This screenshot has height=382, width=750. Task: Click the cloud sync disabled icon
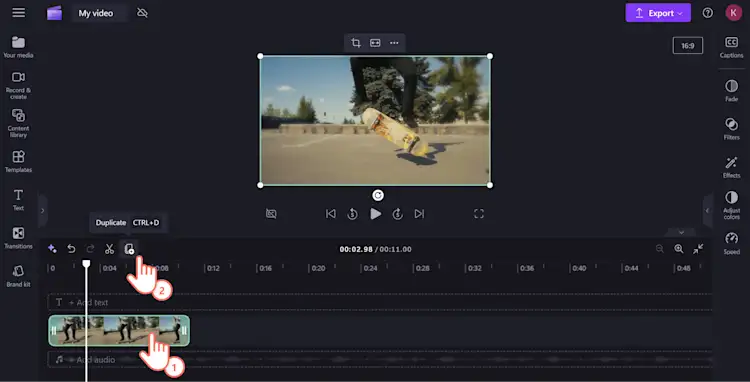click(142, 13)
